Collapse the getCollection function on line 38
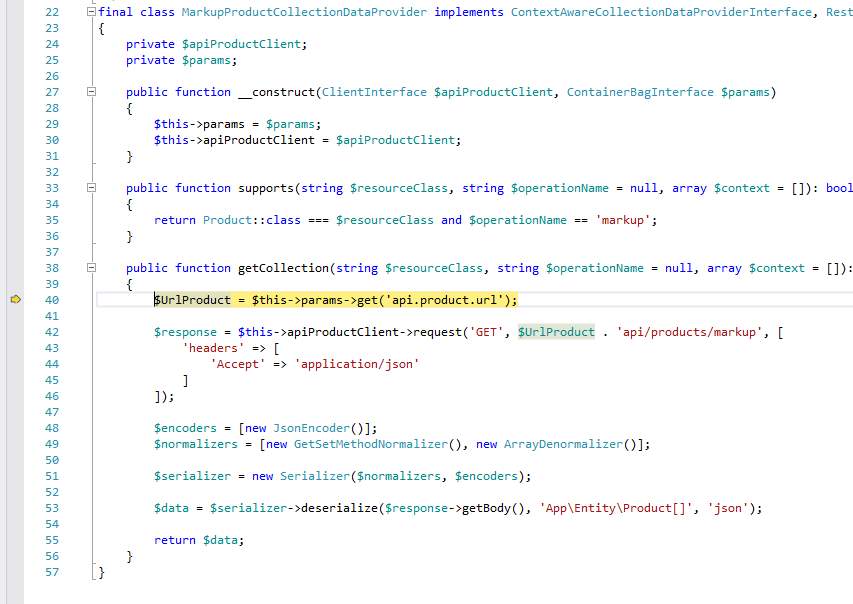Screen dimensions: 853x604 click(91, 268)
